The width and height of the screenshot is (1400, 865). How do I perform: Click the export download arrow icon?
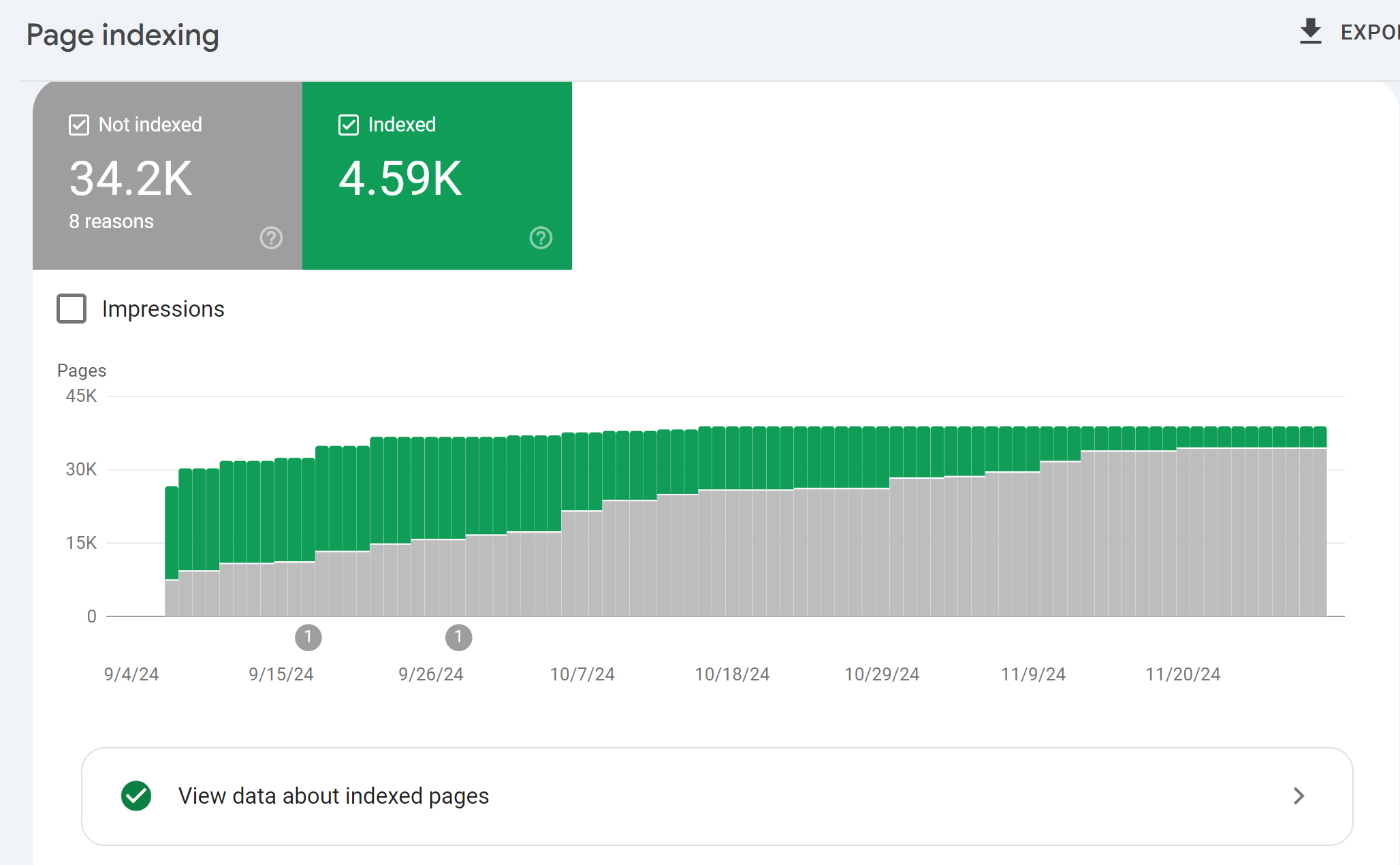tap(1310, 32)
